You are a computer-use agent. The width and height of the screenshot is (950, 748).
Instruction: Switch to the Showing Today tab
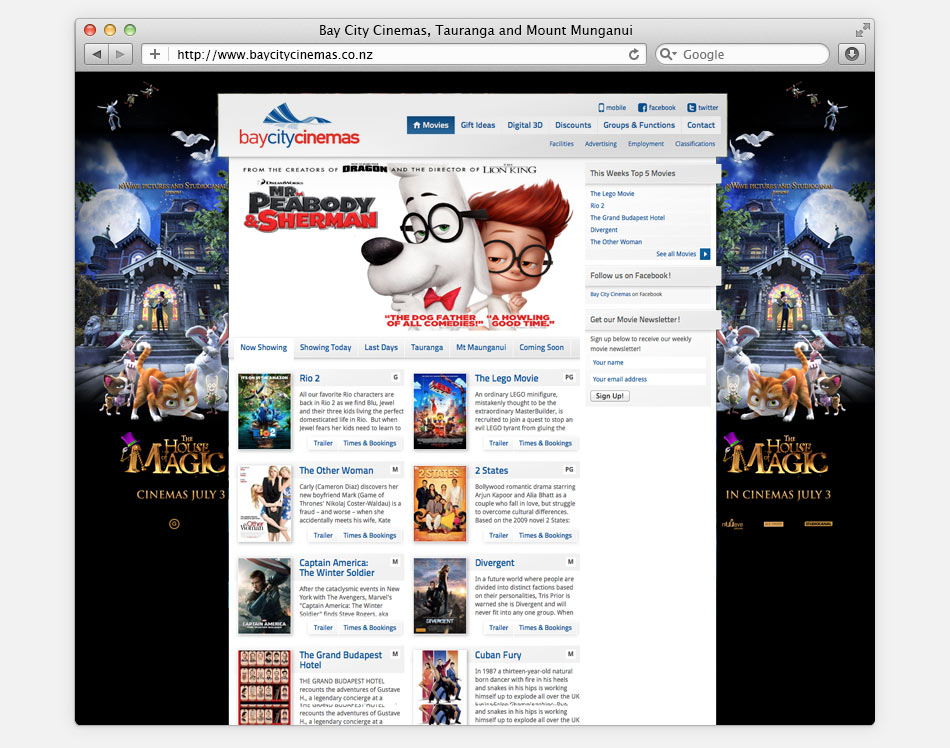click(x=325, y=348)
